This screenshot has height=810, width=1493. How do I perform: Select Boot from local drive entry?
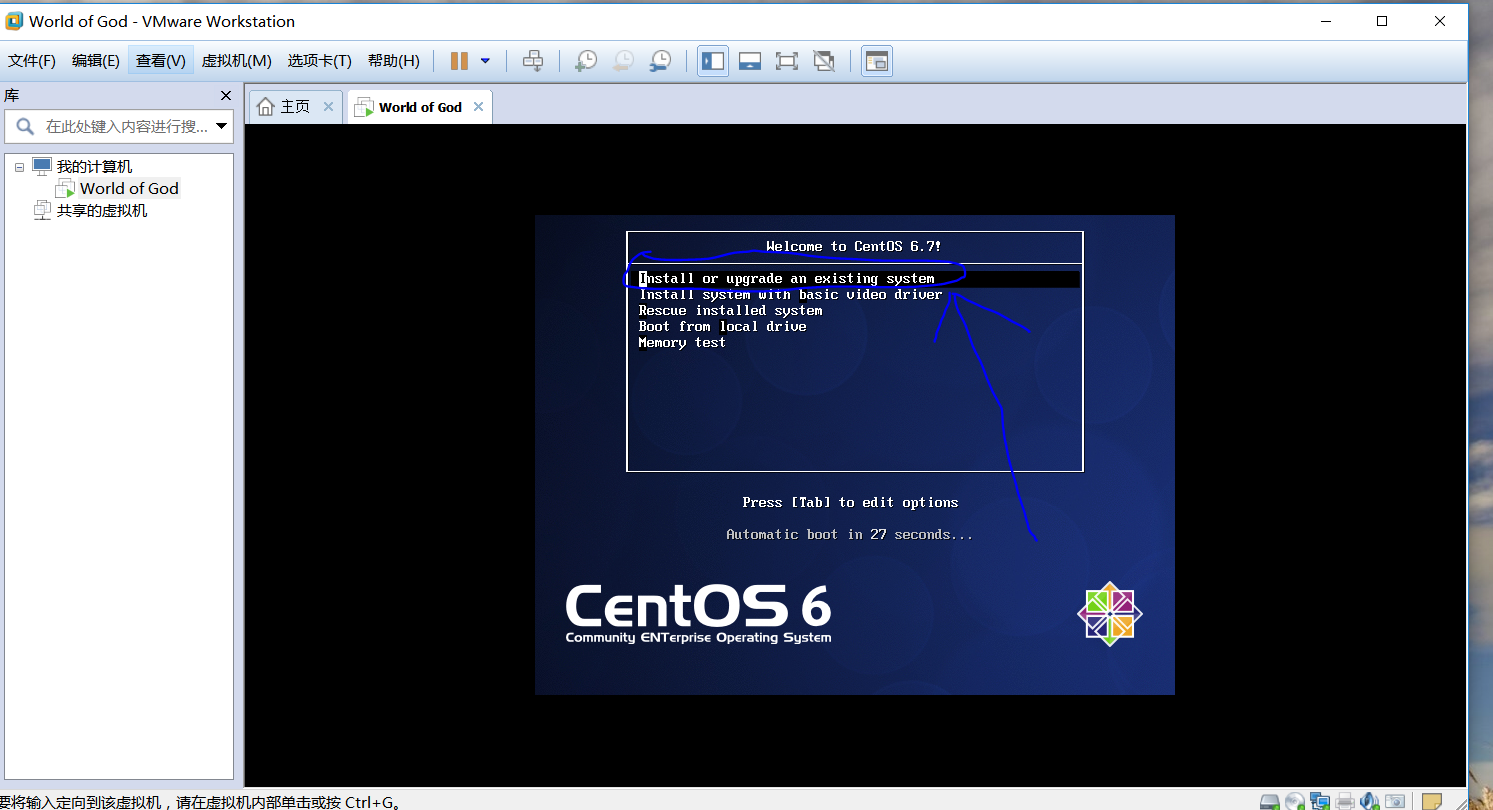click(x=722, y=327)
